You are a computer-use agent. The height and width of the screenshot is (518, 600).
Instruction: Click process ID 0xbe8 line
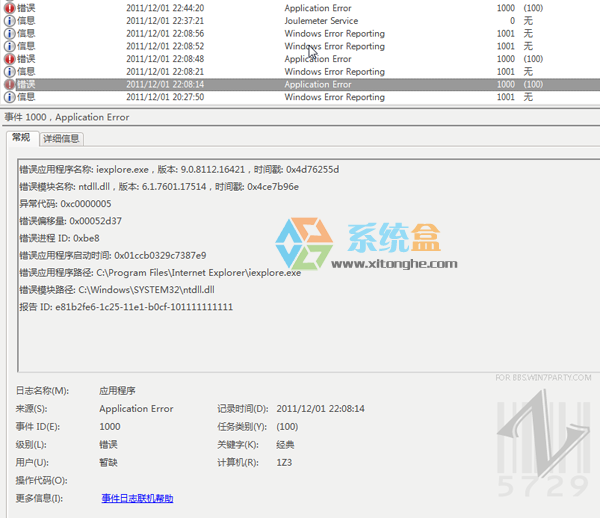tap(59, 238)
